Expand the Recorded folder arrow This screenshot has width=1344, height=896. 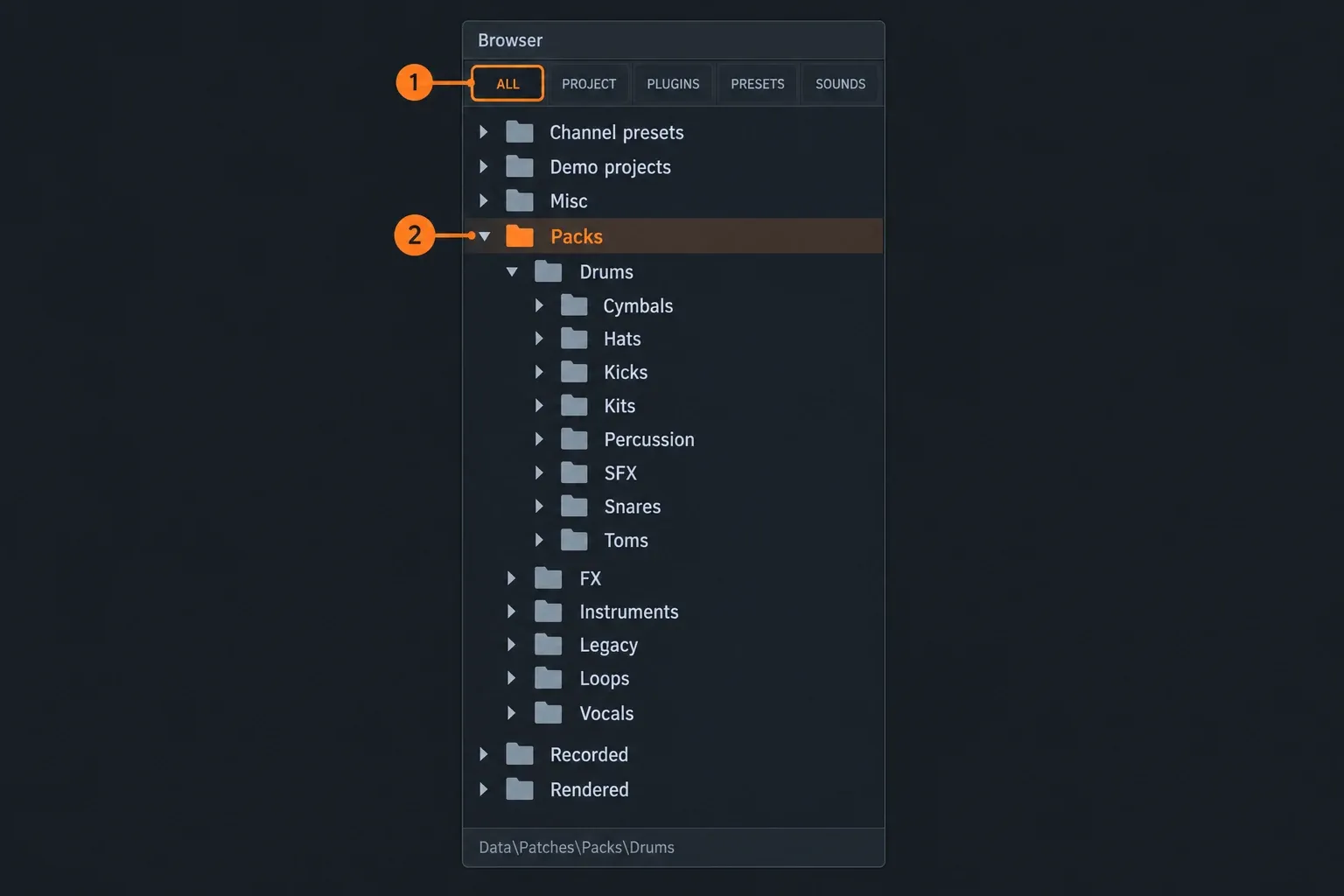point(484,754)
